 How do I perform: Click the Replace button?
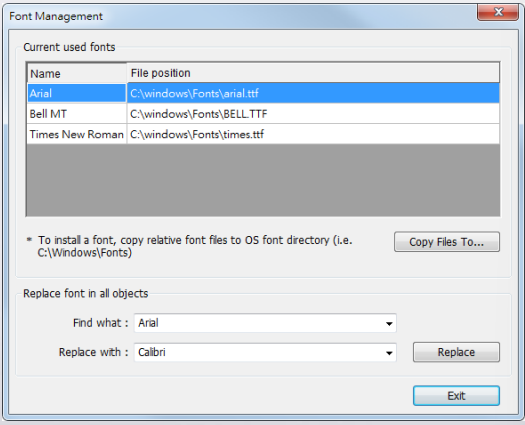point(456,352)
